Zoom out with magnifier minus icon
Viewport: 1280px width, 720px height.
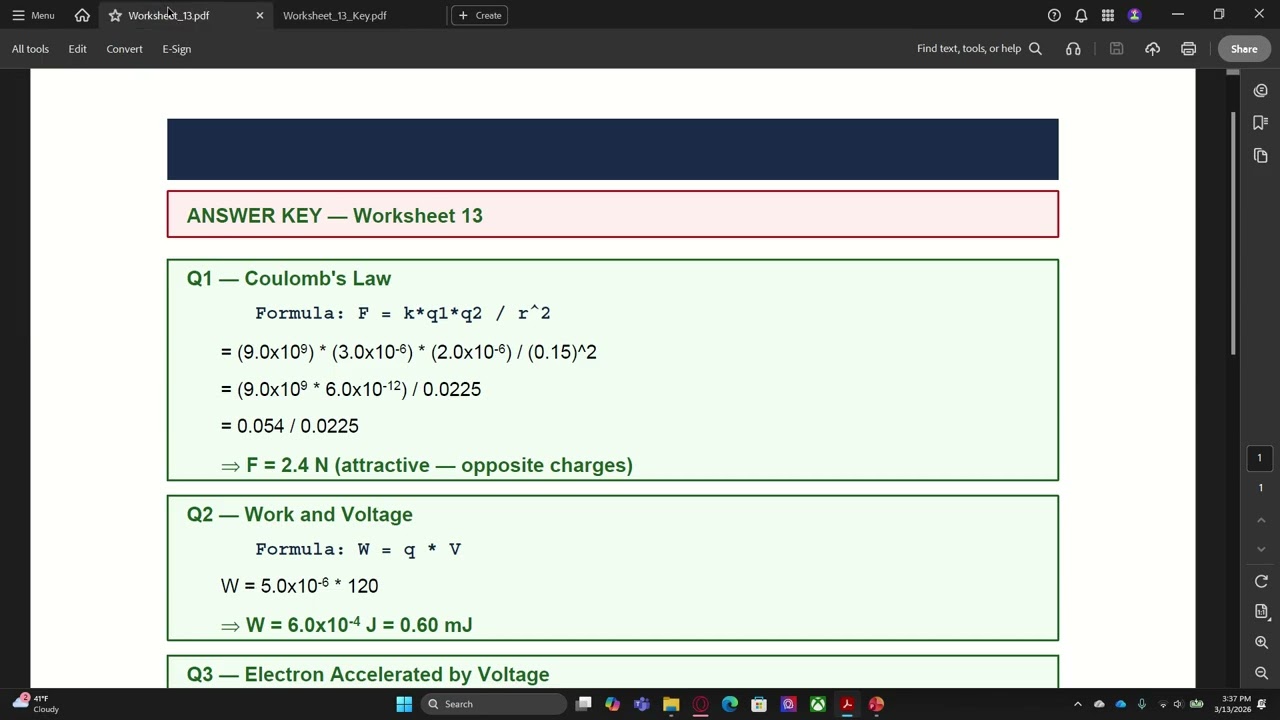1260,673
